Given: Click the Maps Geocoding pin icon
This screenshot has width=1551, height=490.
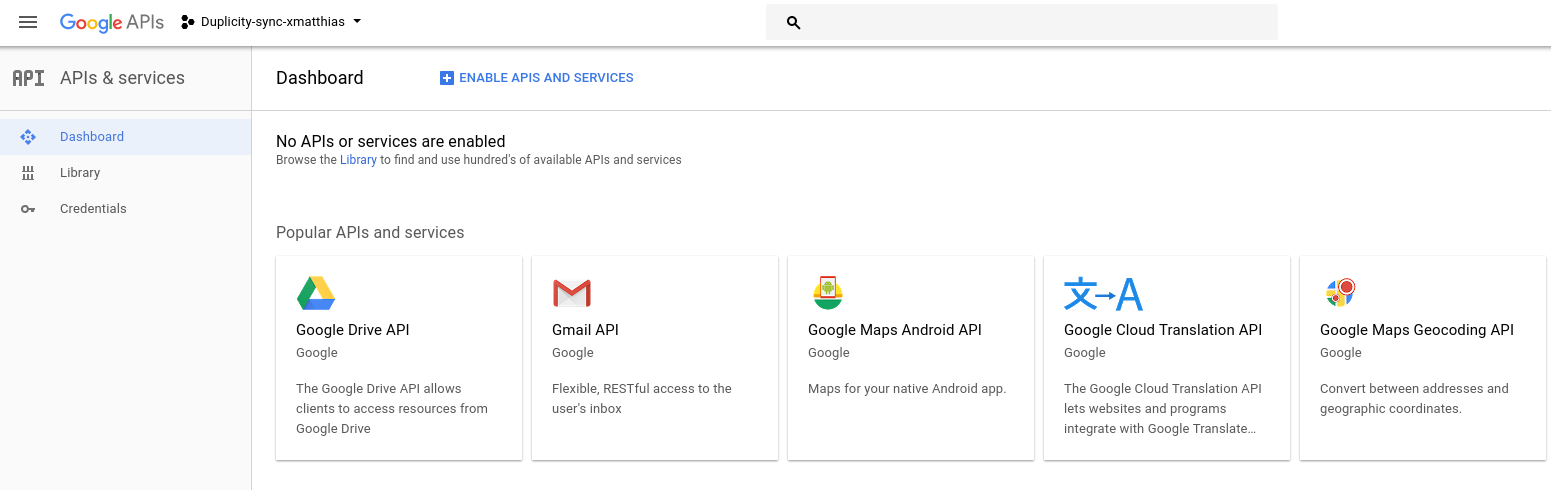Looking at the screenshot, I should [1340, 292].
